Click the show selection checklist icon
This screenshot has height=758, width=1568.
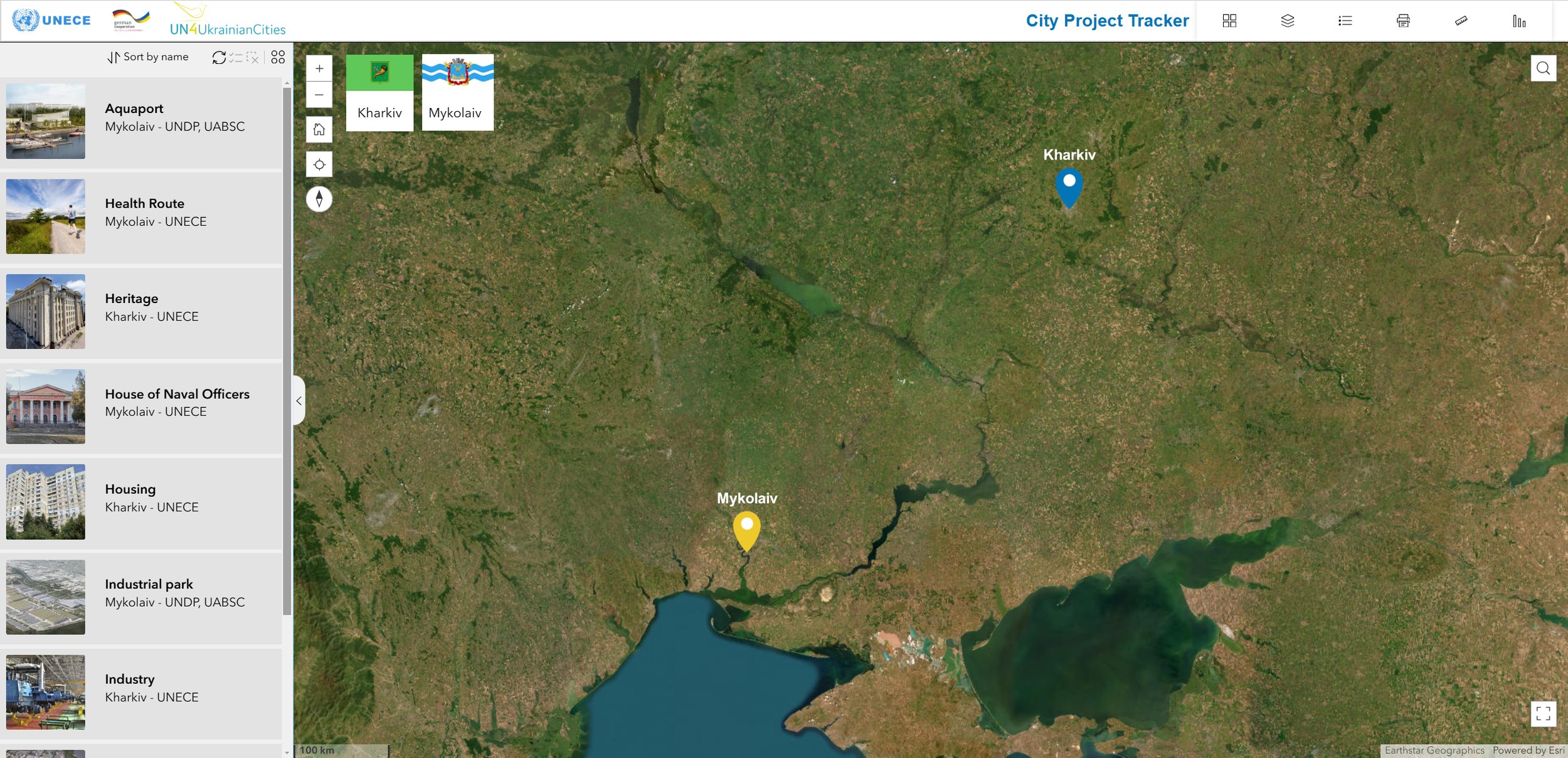pos(236,57)
